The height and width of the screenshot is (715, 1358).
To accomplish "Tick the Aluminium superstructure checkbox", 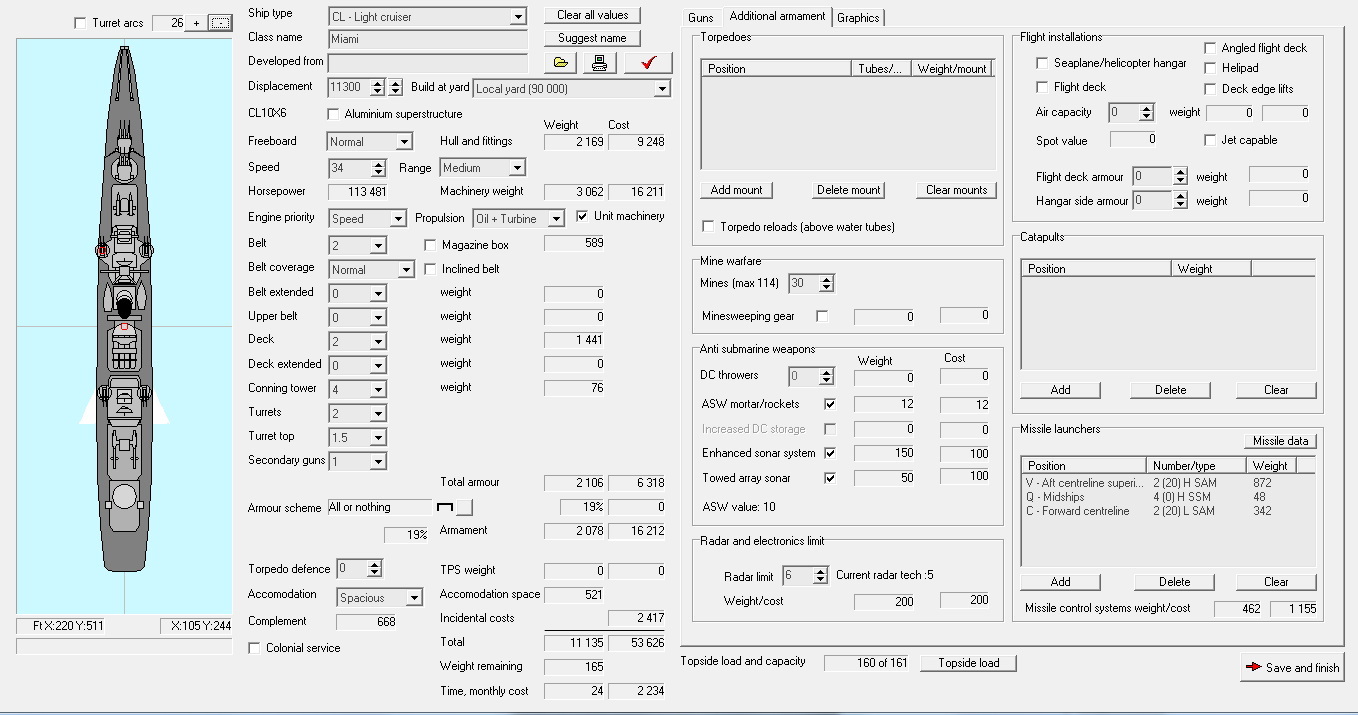I will [x=334, y=114].
